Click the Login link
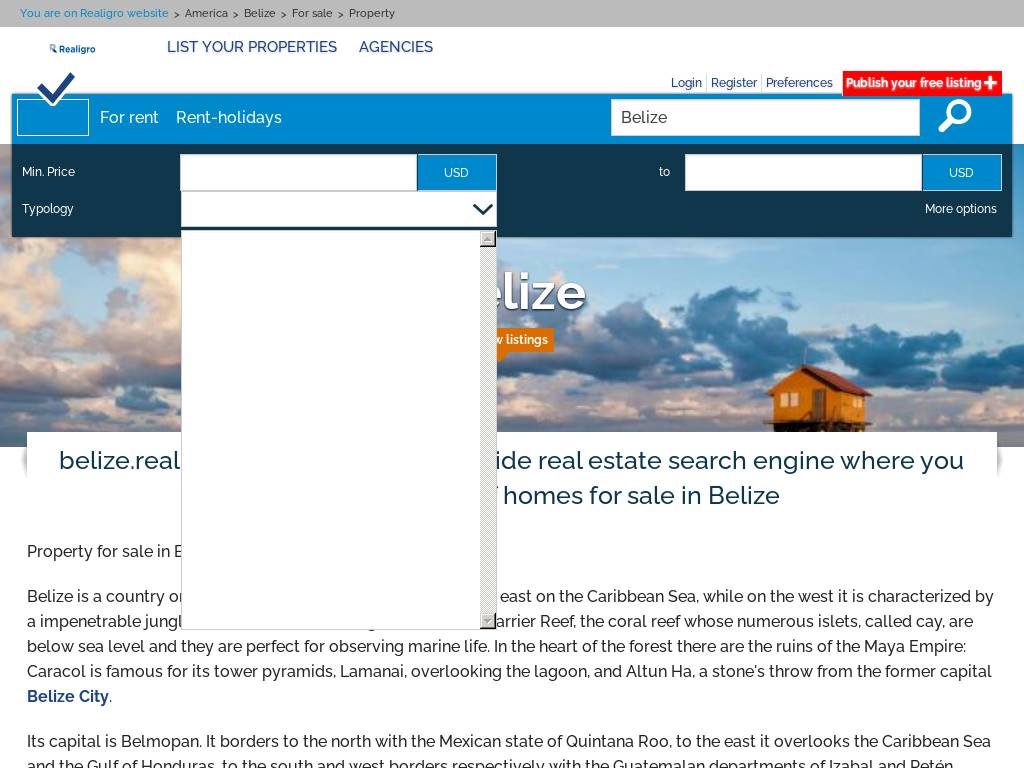Screen dimensions: 1024x768 pos(686,83)
